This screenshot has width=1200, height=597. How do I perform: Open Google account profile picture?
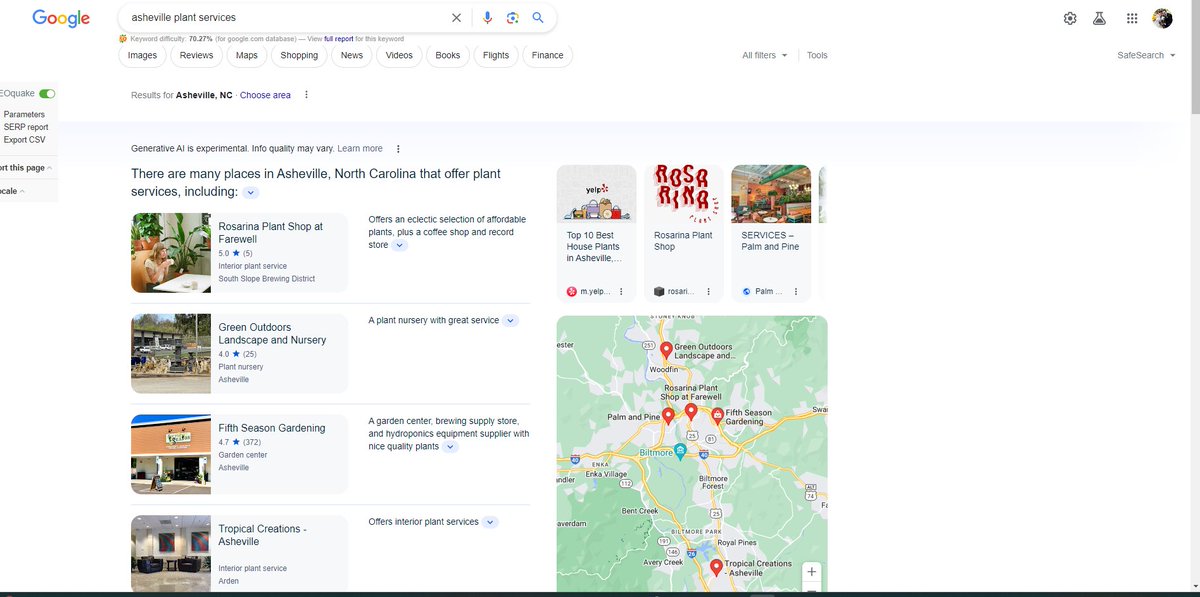click(x=1162, y=18)
